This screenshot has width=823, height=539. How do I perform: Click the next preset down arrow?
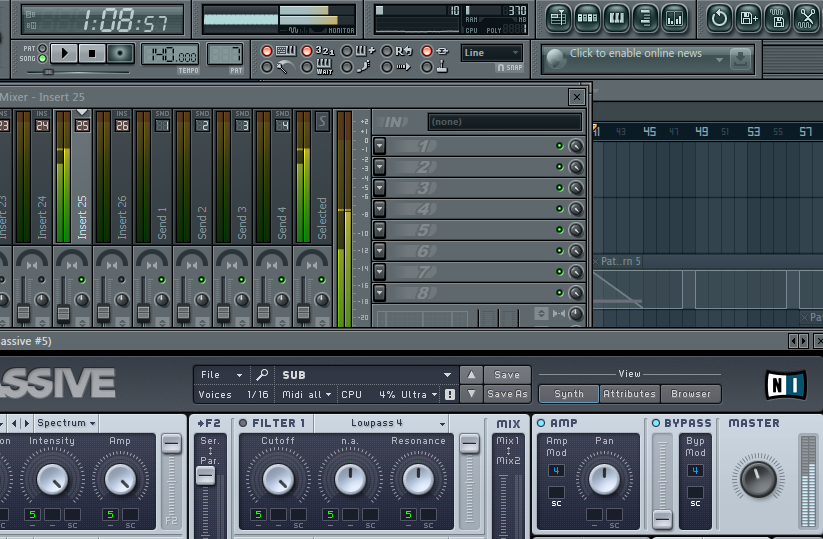click(471, 394)
